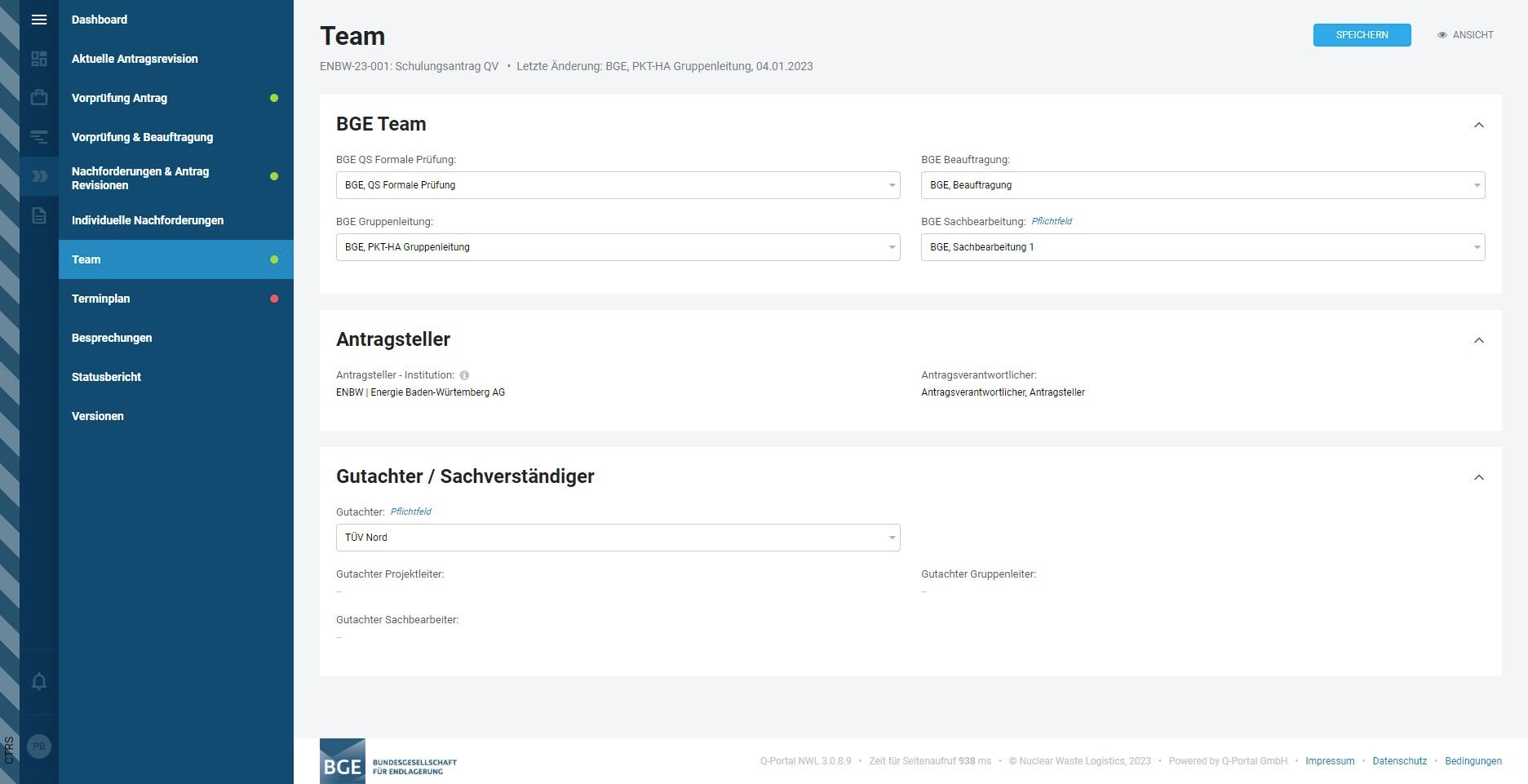Open the Impressum footer link
1528x784 pixels.
click(1330, 761)
